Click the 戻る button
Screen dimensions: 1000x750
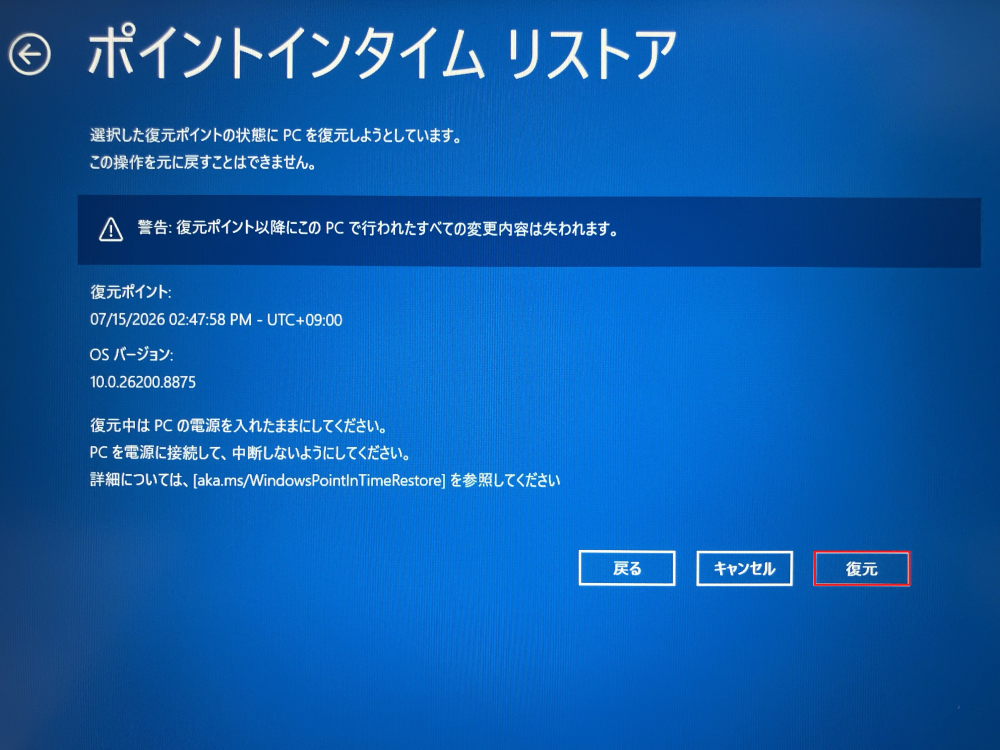[627, 568]
